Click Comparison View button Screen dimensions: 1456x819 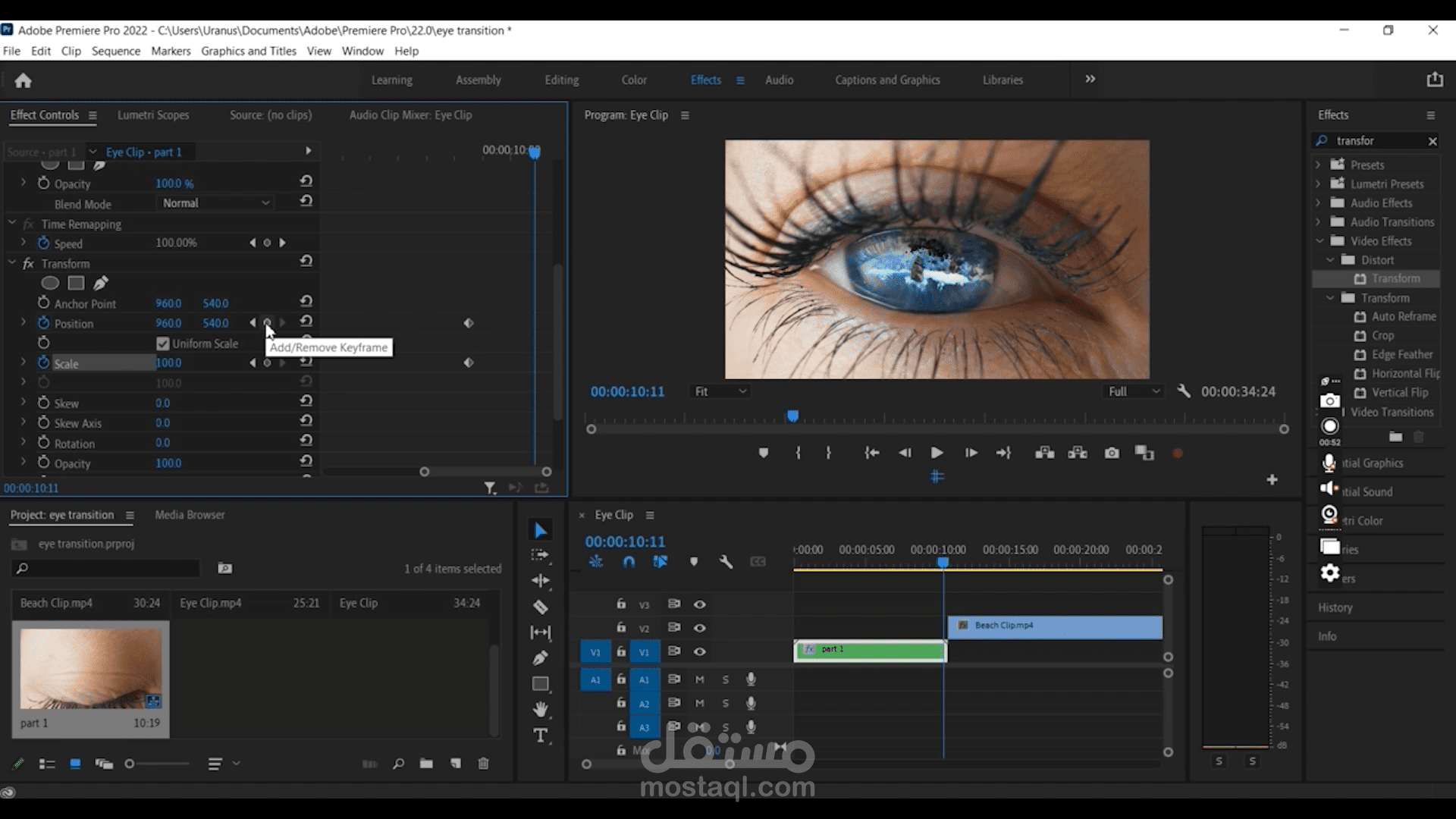coord(1144,453)
